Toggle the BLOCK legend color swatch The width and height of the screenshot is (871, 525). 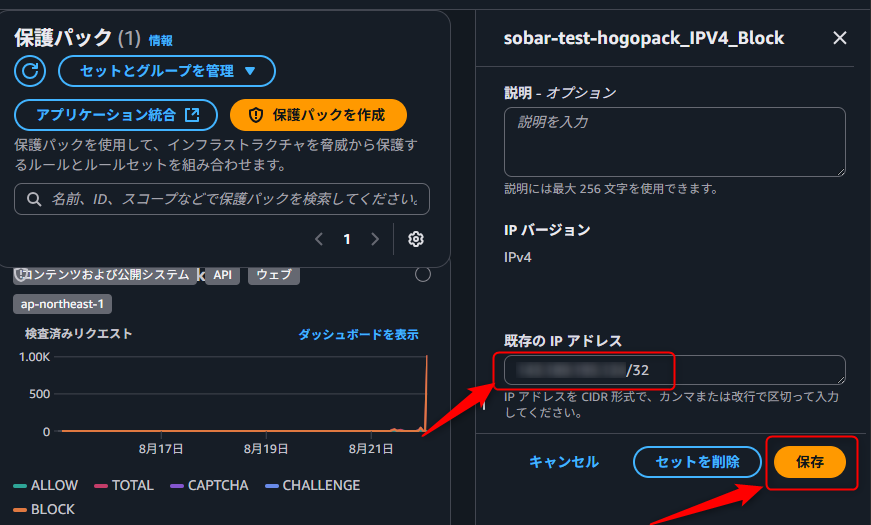point(20,509)
